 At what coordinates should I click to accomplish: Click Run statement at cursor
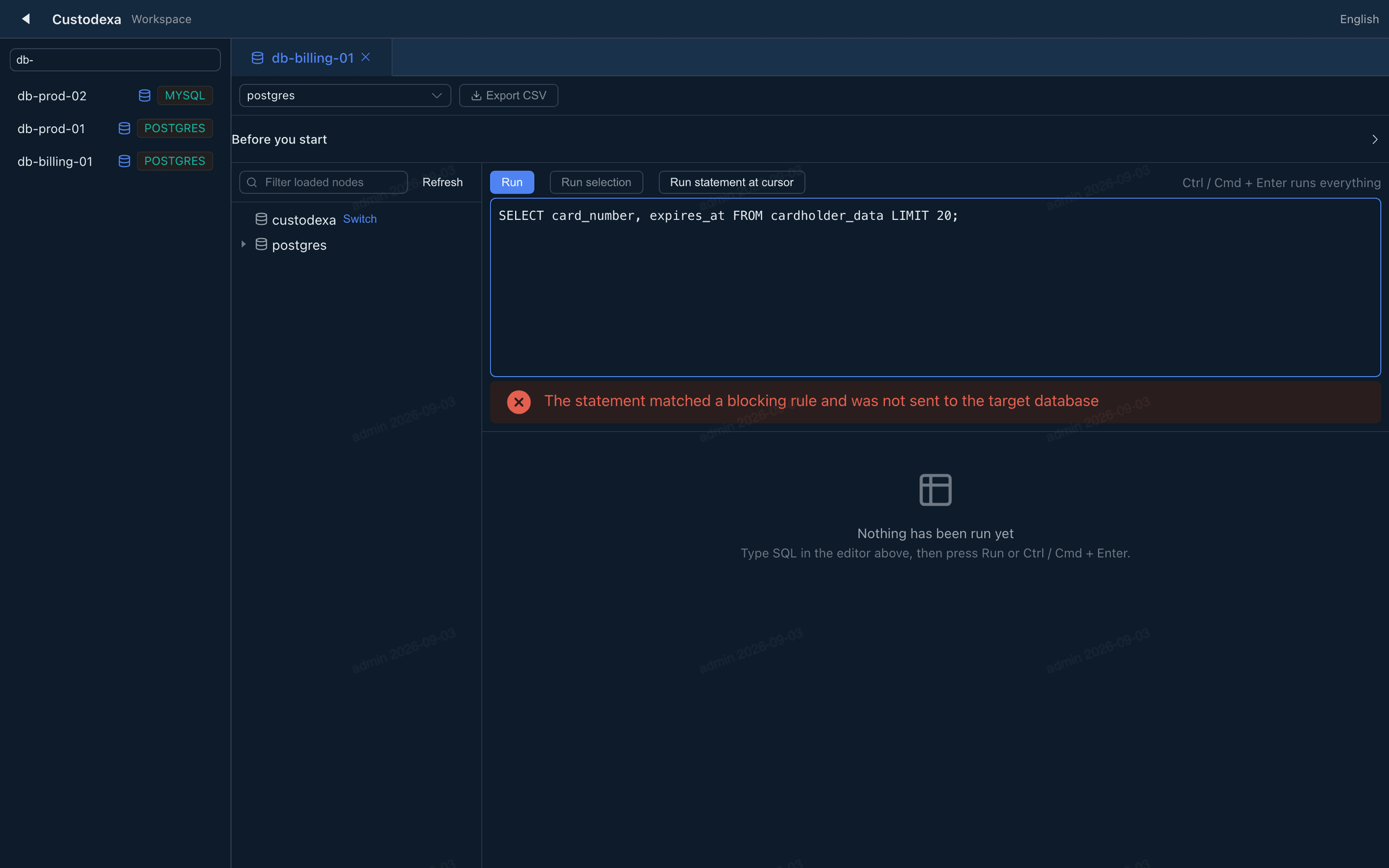pos(732,182)
